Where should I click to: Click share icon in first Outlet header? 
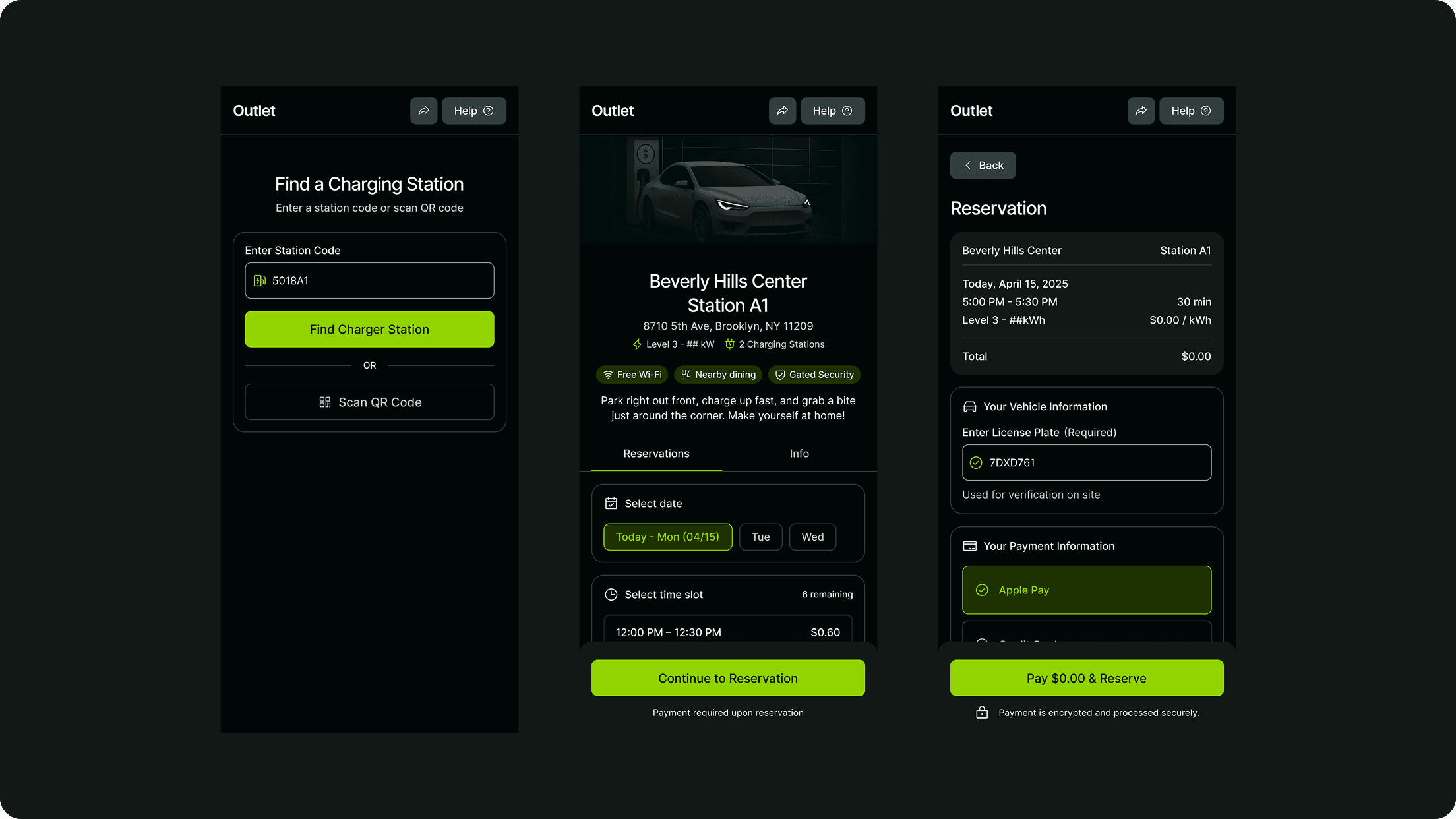click(423, 111)
